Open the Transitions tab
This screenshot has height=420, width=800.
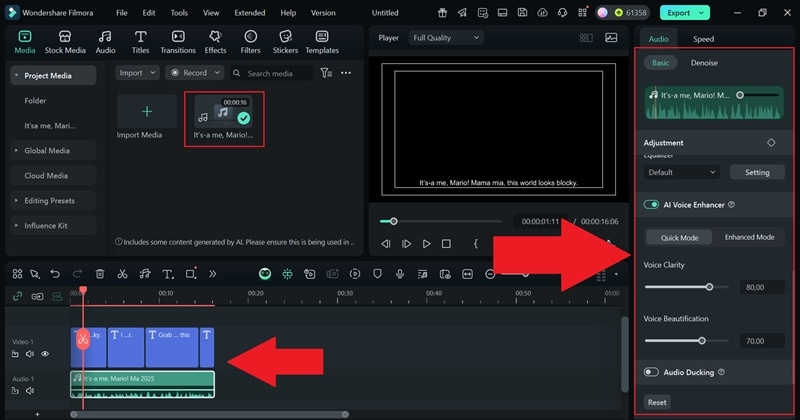[x=178, y=42]
